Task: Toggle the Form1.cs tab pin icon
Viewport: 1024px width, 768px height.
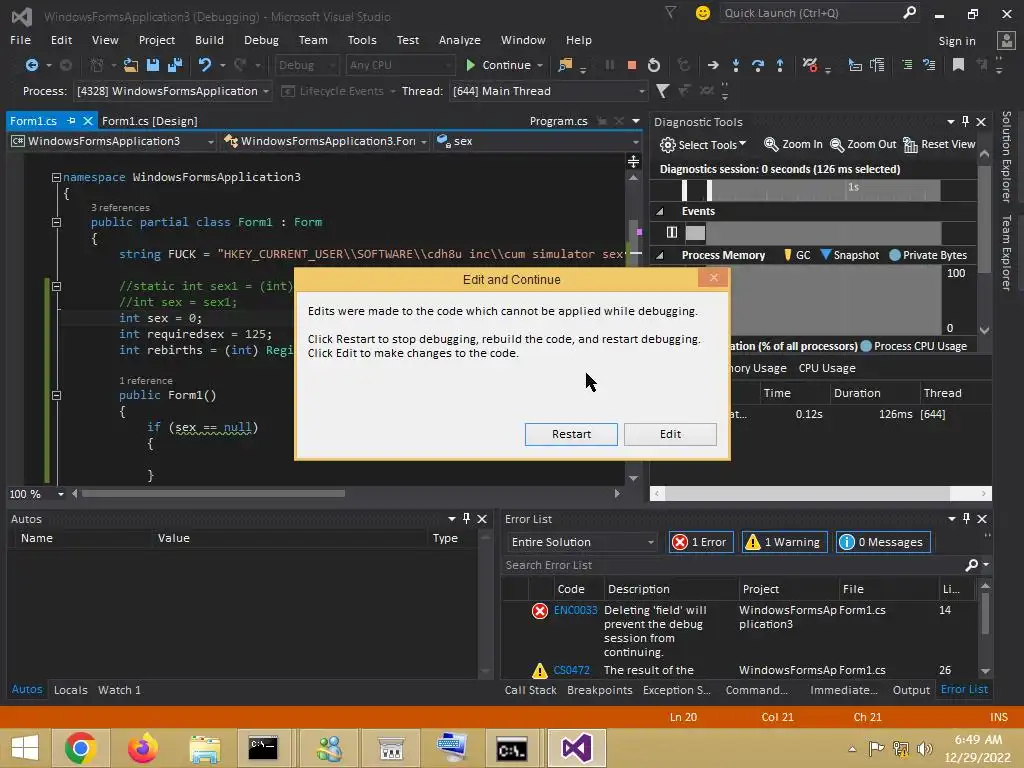Action: [71, 121]
